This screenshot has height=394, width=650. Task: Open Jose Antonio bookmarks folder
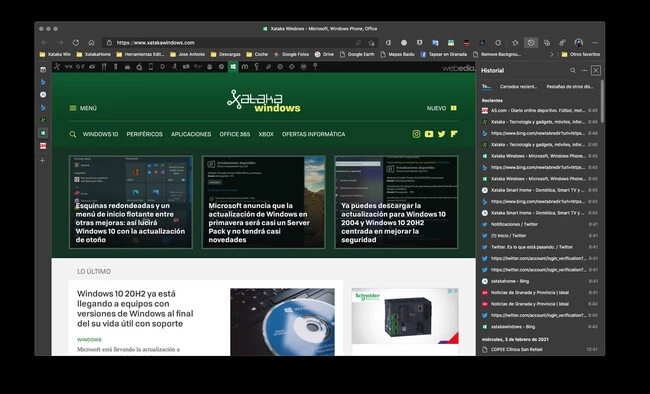pyautogui.click(x=187, y=54)
